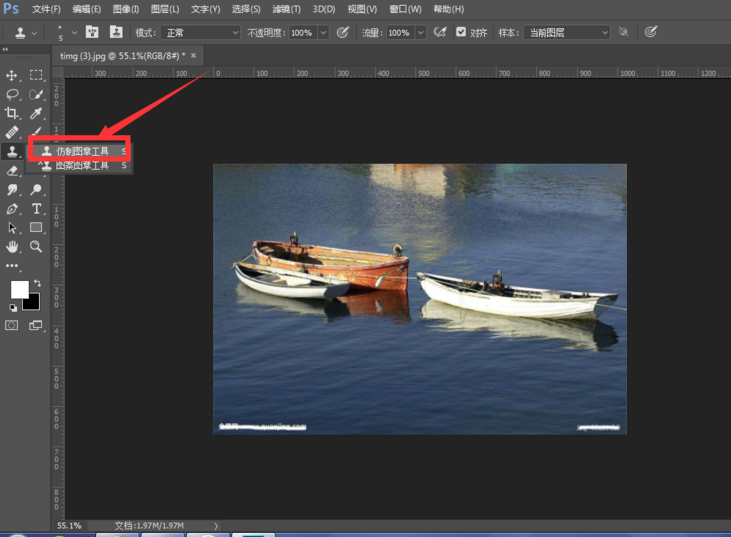The height and width of the screenshot is (537, 731).
Task: Click the white foreground color swatch
Action: [18, 289]
